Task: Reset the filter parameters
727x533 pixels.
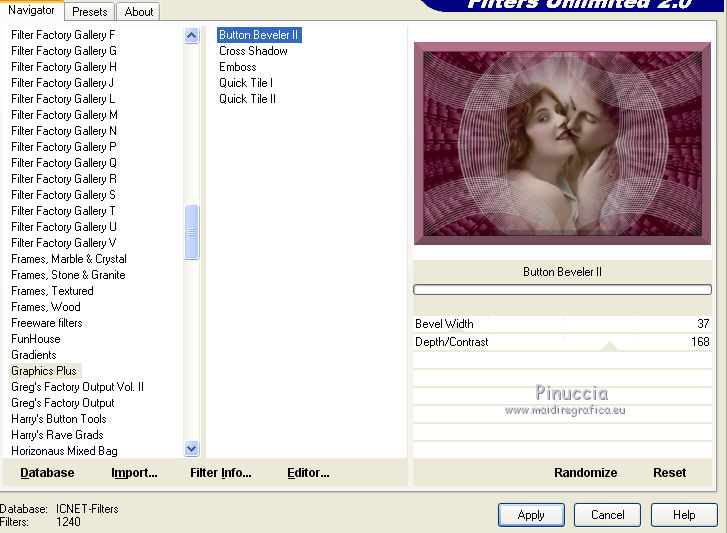Action: point(670,473)
